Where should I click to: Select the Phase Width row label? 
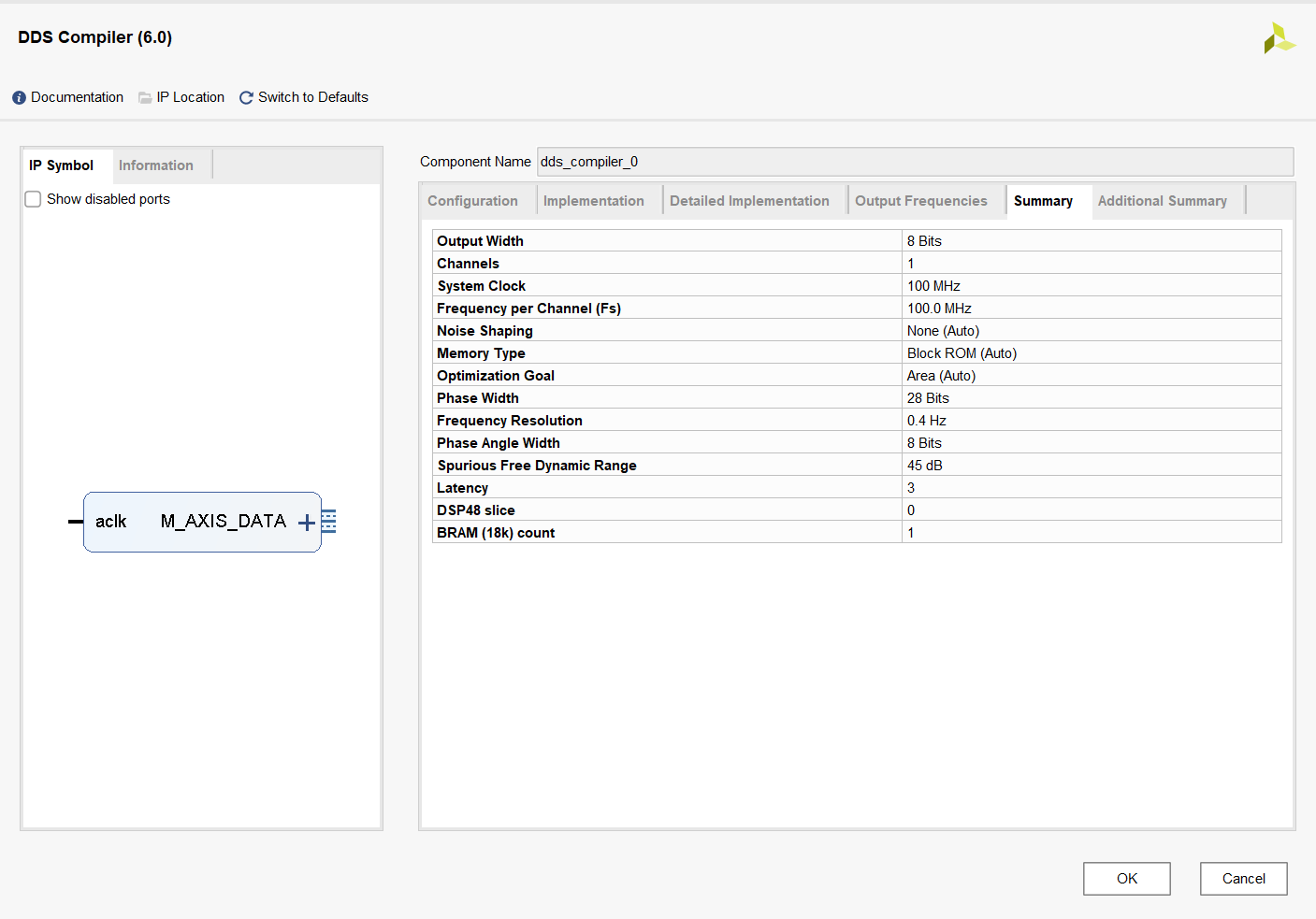click(x=477, y=398)
